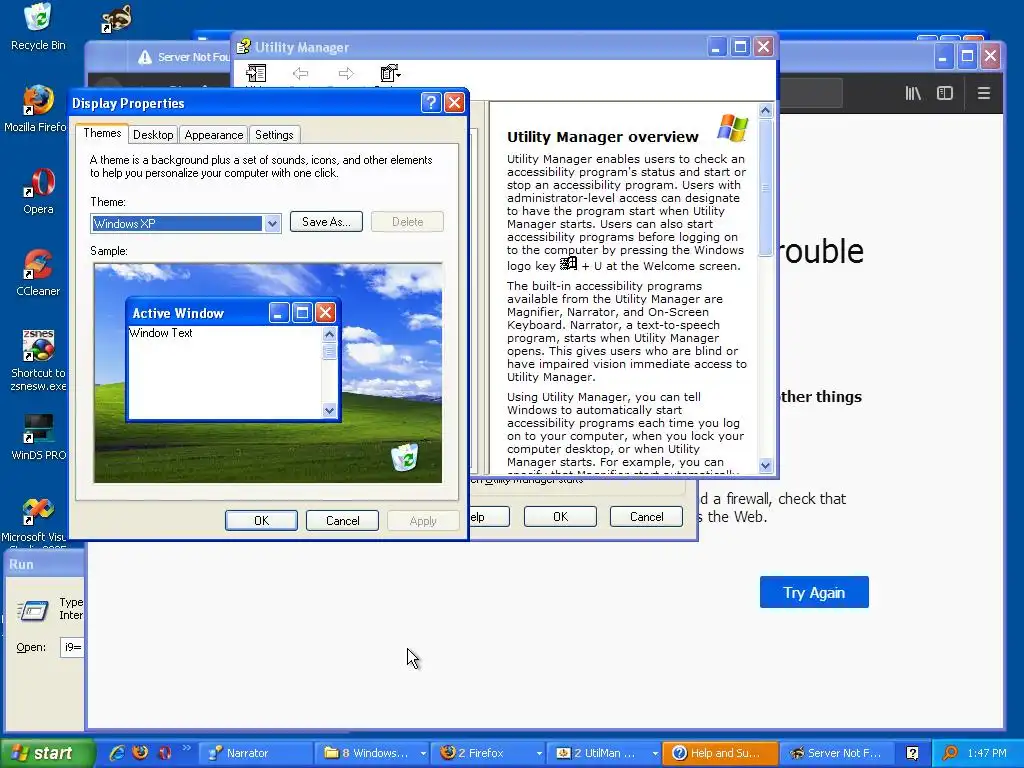Switch to the Settings tab
The width and height of the screenshot is (1024, 768).
[x=274, y=135]
